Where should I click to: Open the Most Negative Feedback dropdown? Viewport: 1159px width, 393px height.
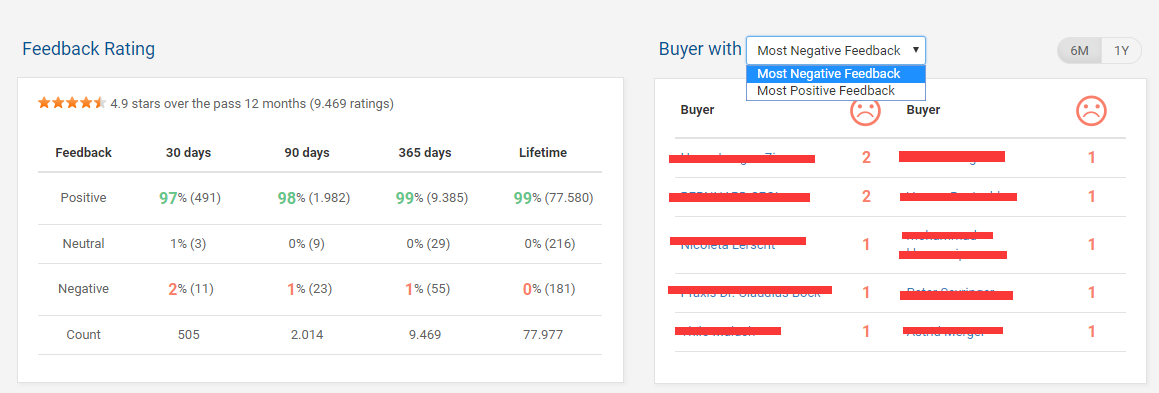[835, 50]
